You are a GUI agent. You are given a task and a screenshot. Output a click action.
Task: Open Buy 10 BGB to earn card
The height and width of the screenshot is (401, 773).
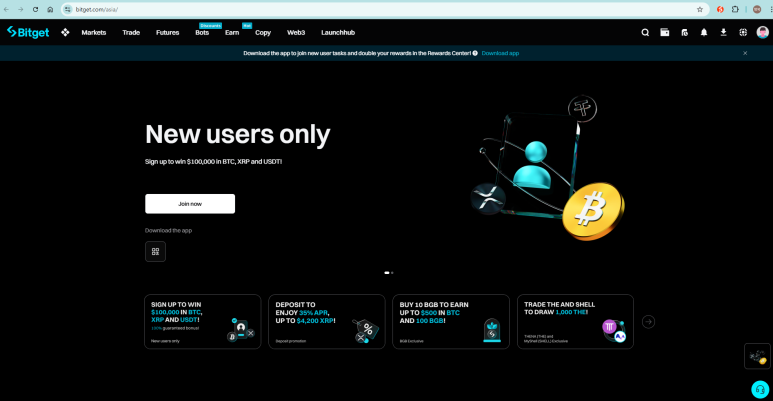click(451, 322)
